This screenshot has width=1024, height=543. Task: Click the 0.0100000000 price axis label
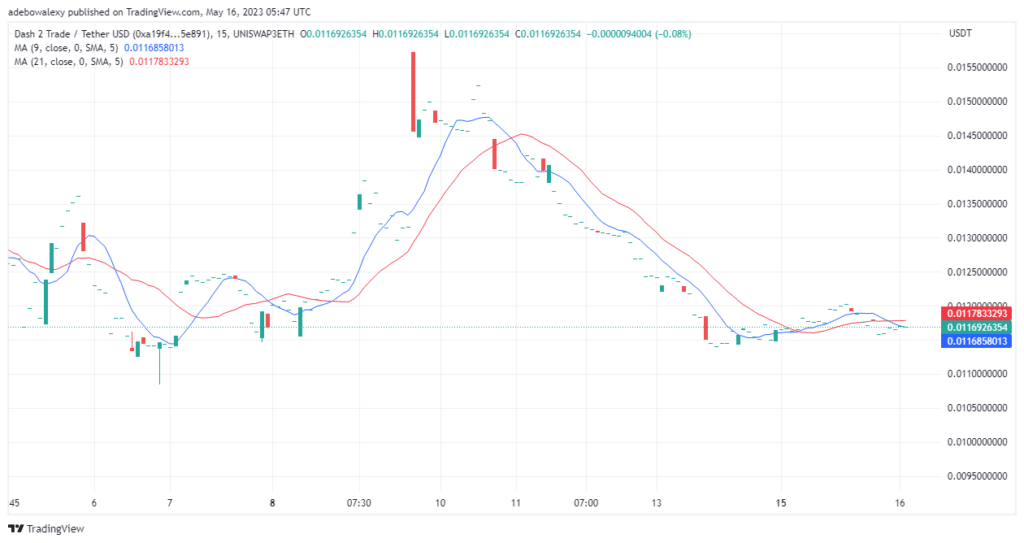tap(977, 442)
